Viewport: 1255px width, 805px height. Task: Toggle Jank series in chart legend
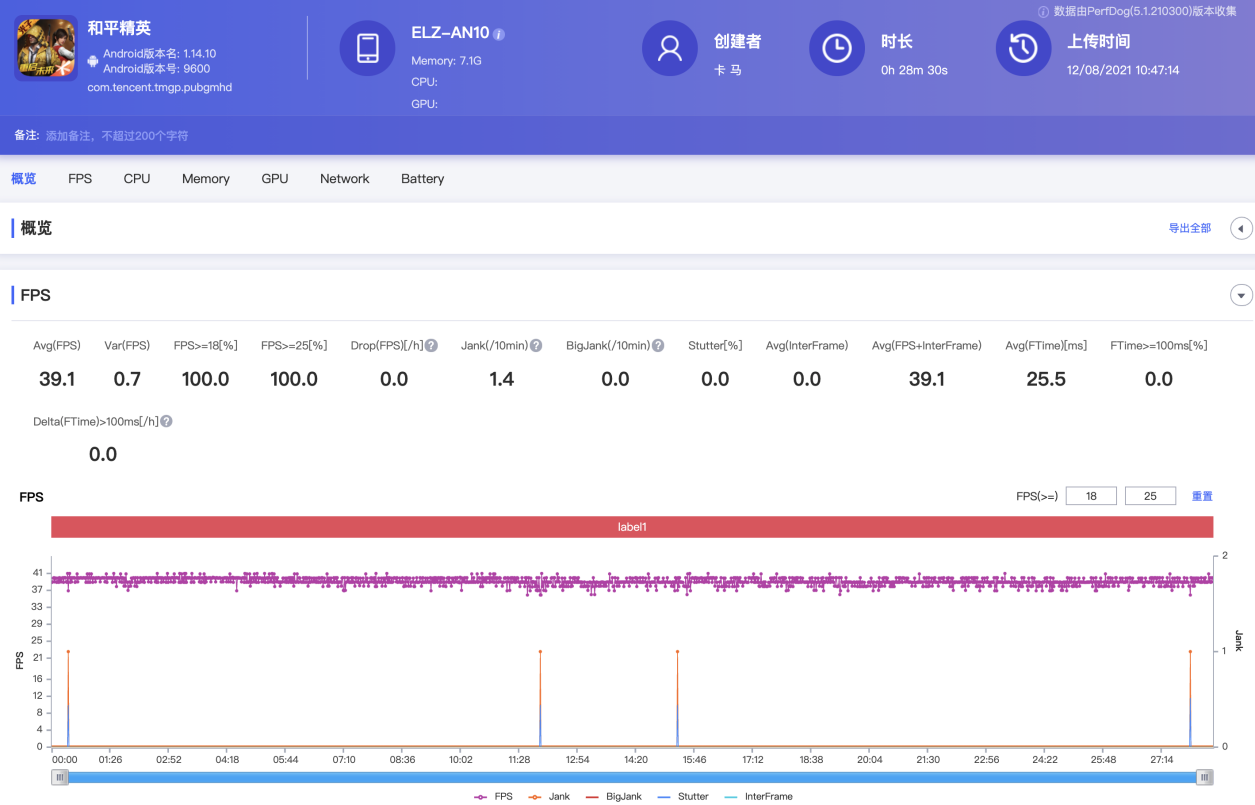(548, 797)
